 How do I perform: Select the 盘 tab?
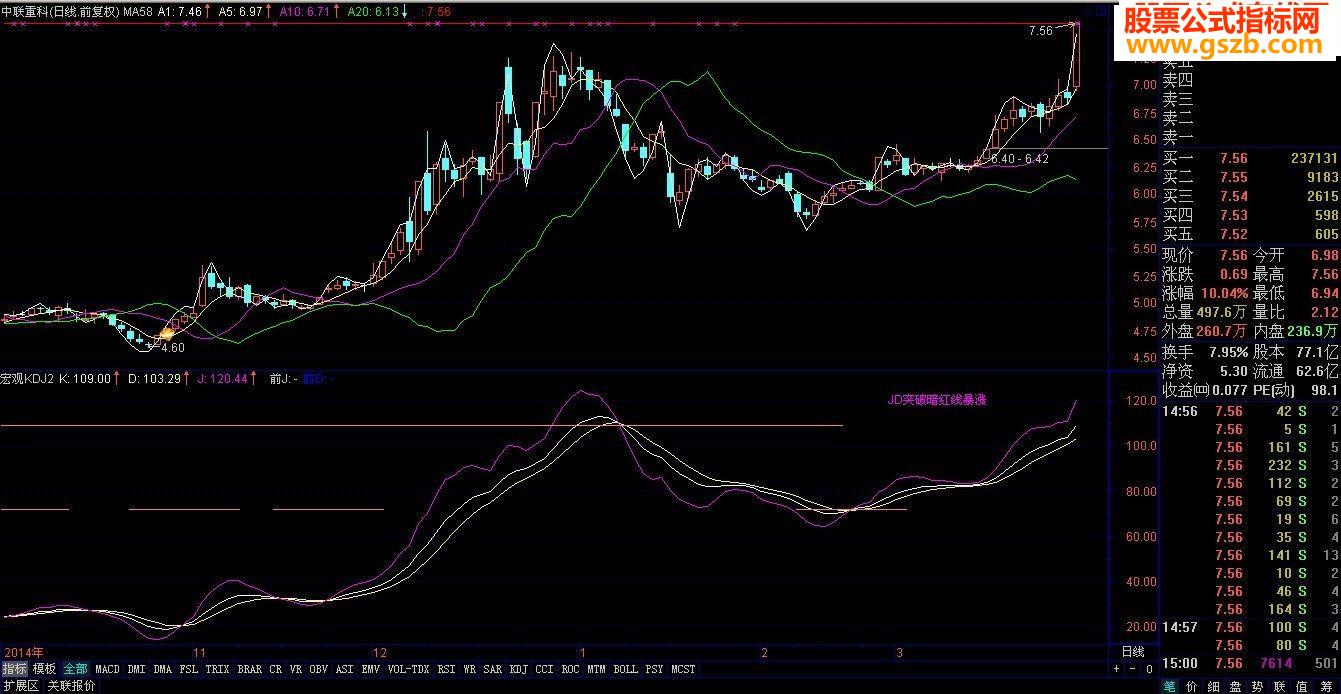(1235, 686)
